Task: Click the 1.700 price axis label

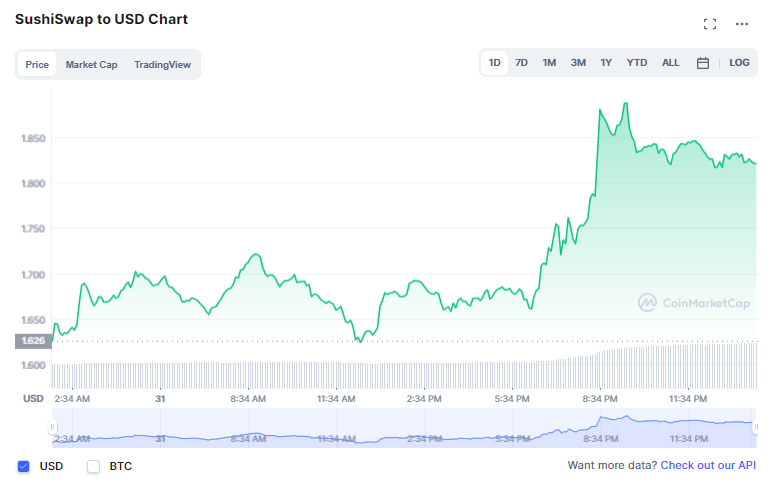Action: (x=33, y=275)
